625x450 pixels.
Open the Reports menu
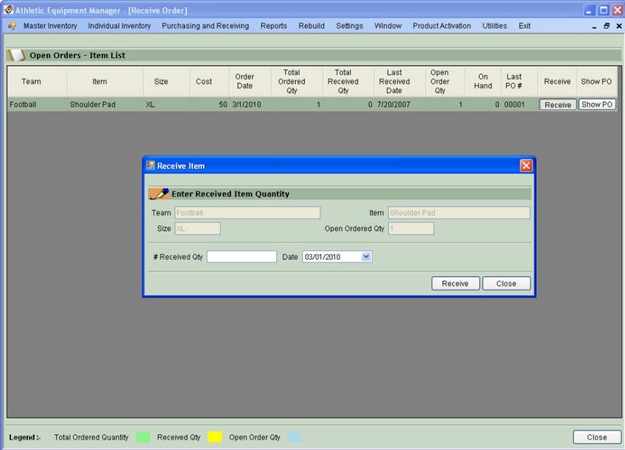[x=273, y=26]
